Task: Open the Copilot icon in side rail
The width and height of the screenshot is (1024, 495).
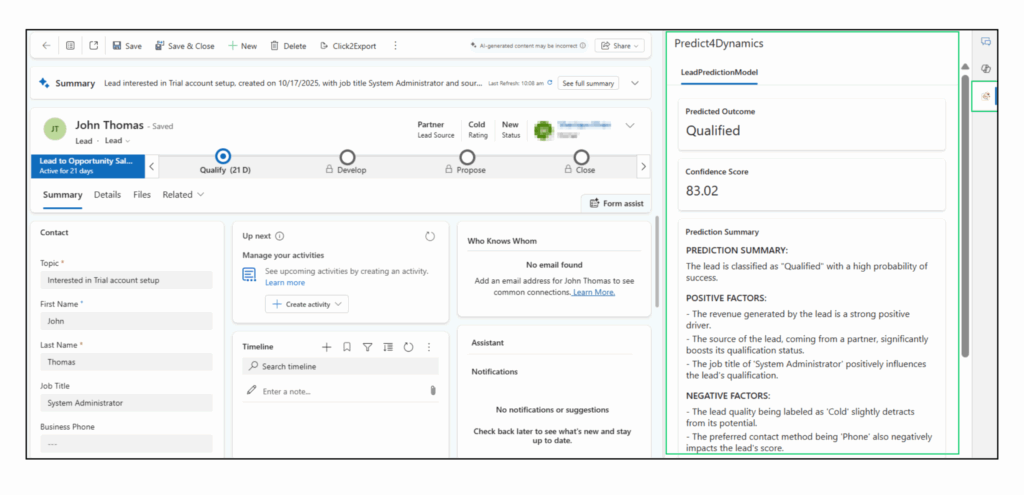Action: click(986, 69)
